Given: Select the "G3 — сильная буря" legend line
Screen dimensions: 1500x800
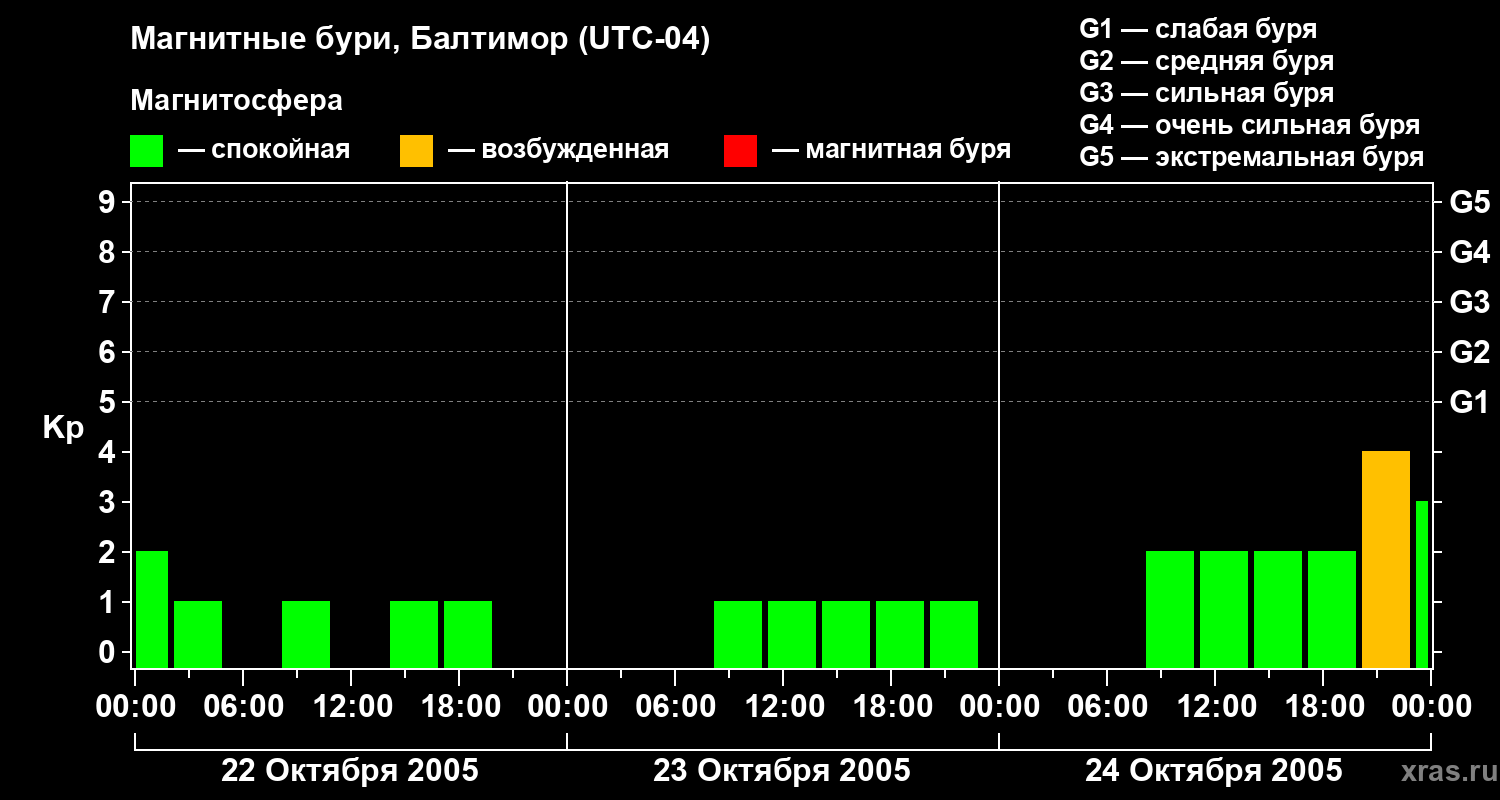Looking at the screenshot, I should click(1206, 93).
